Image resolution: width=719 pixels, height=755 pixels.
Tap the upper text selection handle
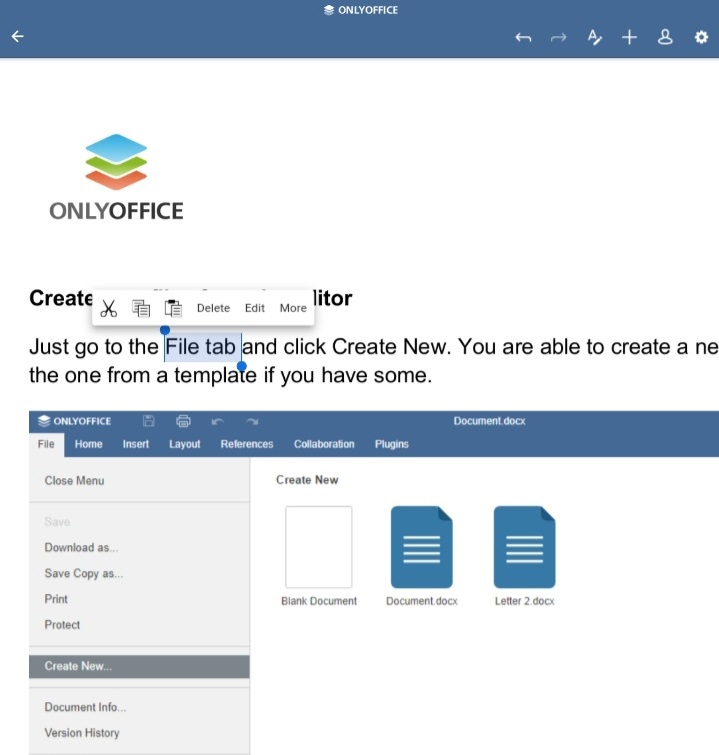(165, 330)
